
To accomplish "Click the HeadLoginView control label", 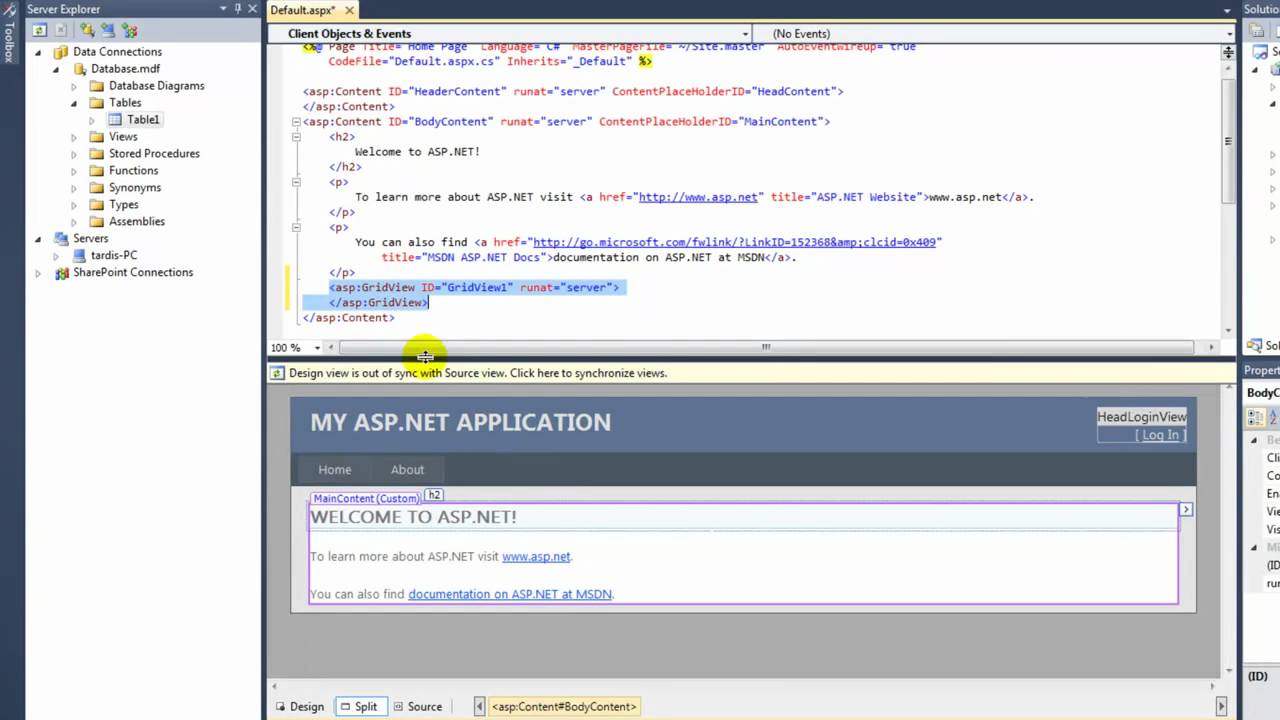I will click(x=1141, y=417).
